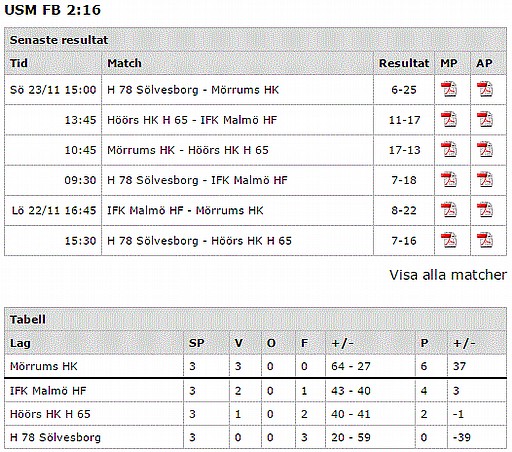Open MP PDF for IFK Malmö HF - Mörrums HK

449,210
